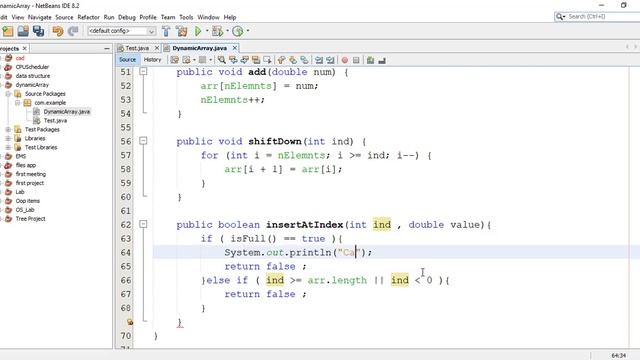The height and width of the screenshot is (360, 640).
Task: Click the Save All icon
Action: 38,31
